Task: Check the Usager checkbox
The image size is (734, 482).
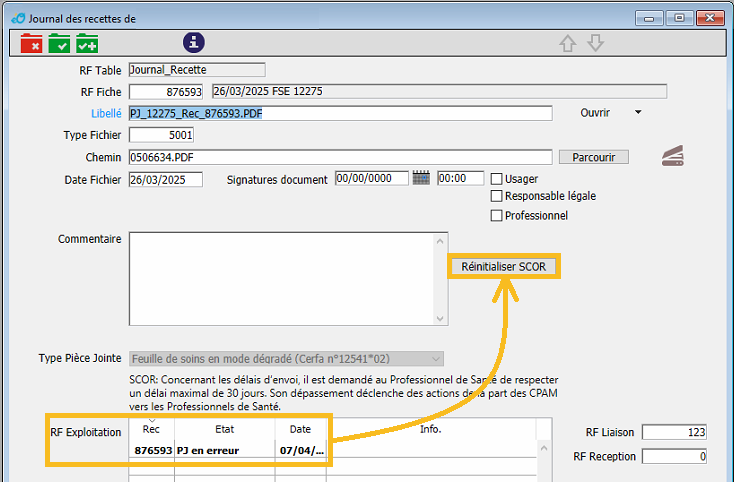Action: [496, 179]
